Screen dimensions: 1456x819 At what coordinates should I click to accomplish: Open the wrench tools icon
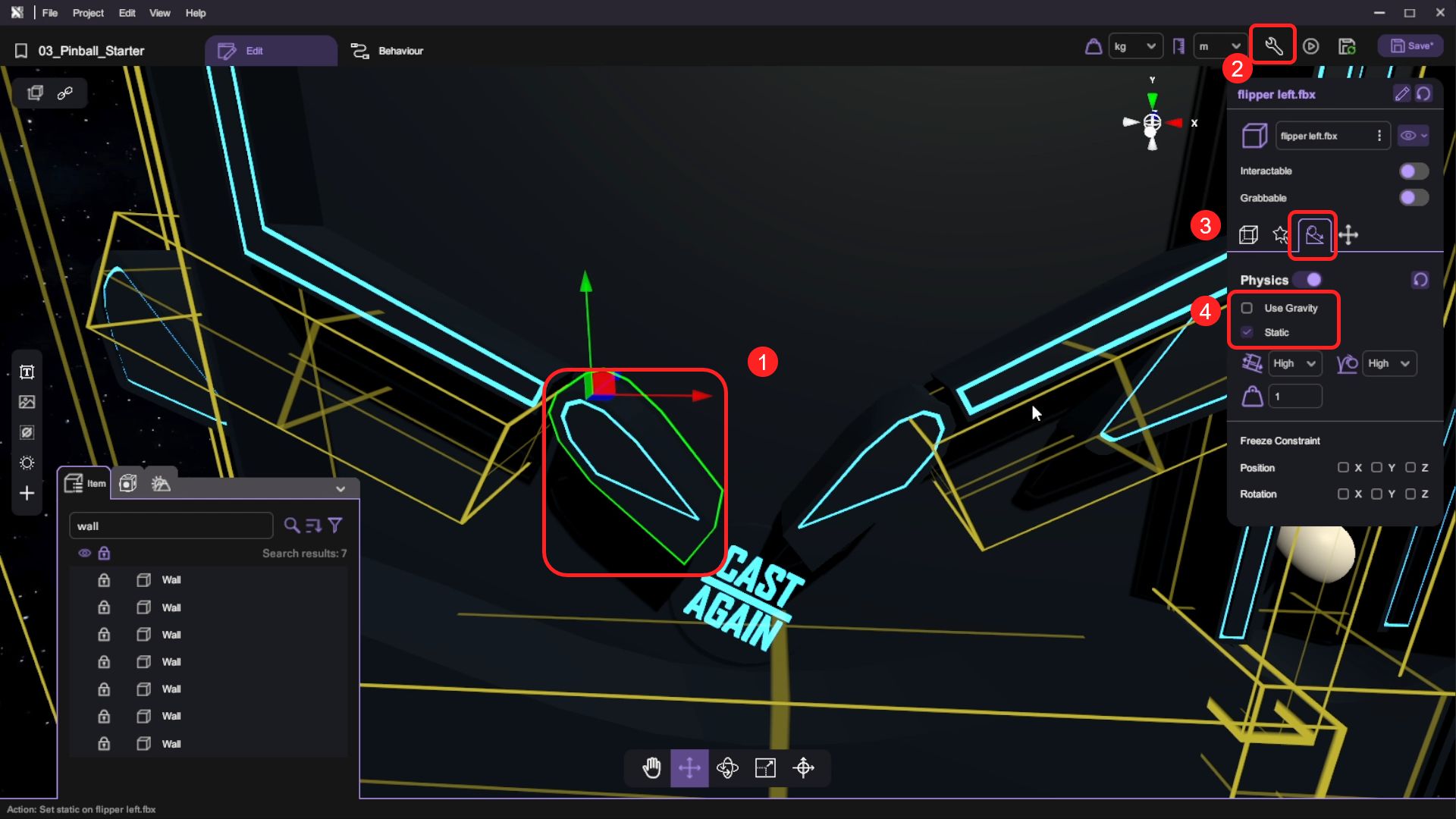1273,46
